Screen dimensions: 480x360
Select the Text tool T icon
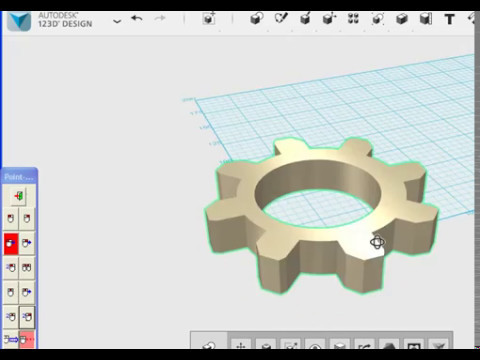click(x=450, y=19)
